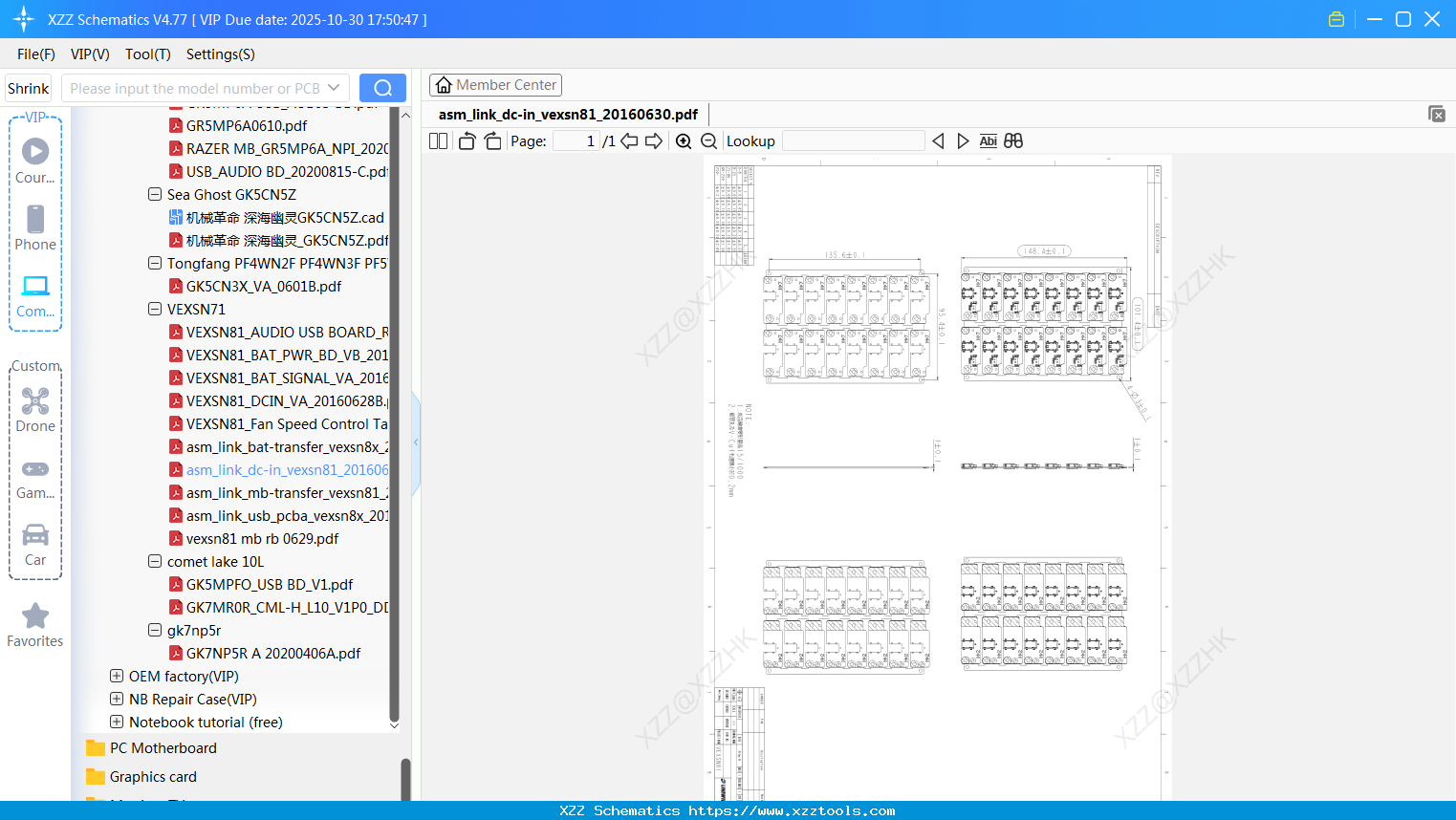Find previous lookup result
1456x820 pixels.
(x=938, y=140)
